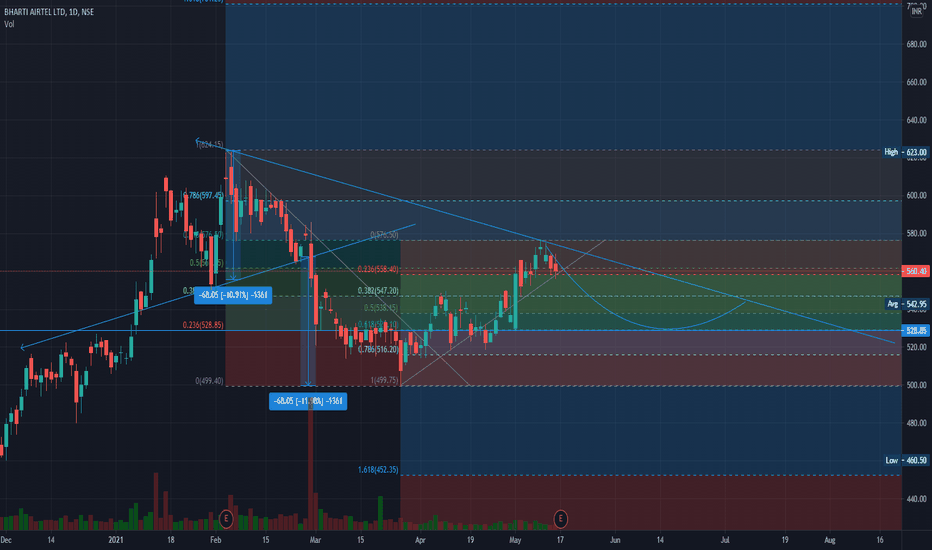
Task: Click the Dec label on time axis
Action: [x=6, y=540]
